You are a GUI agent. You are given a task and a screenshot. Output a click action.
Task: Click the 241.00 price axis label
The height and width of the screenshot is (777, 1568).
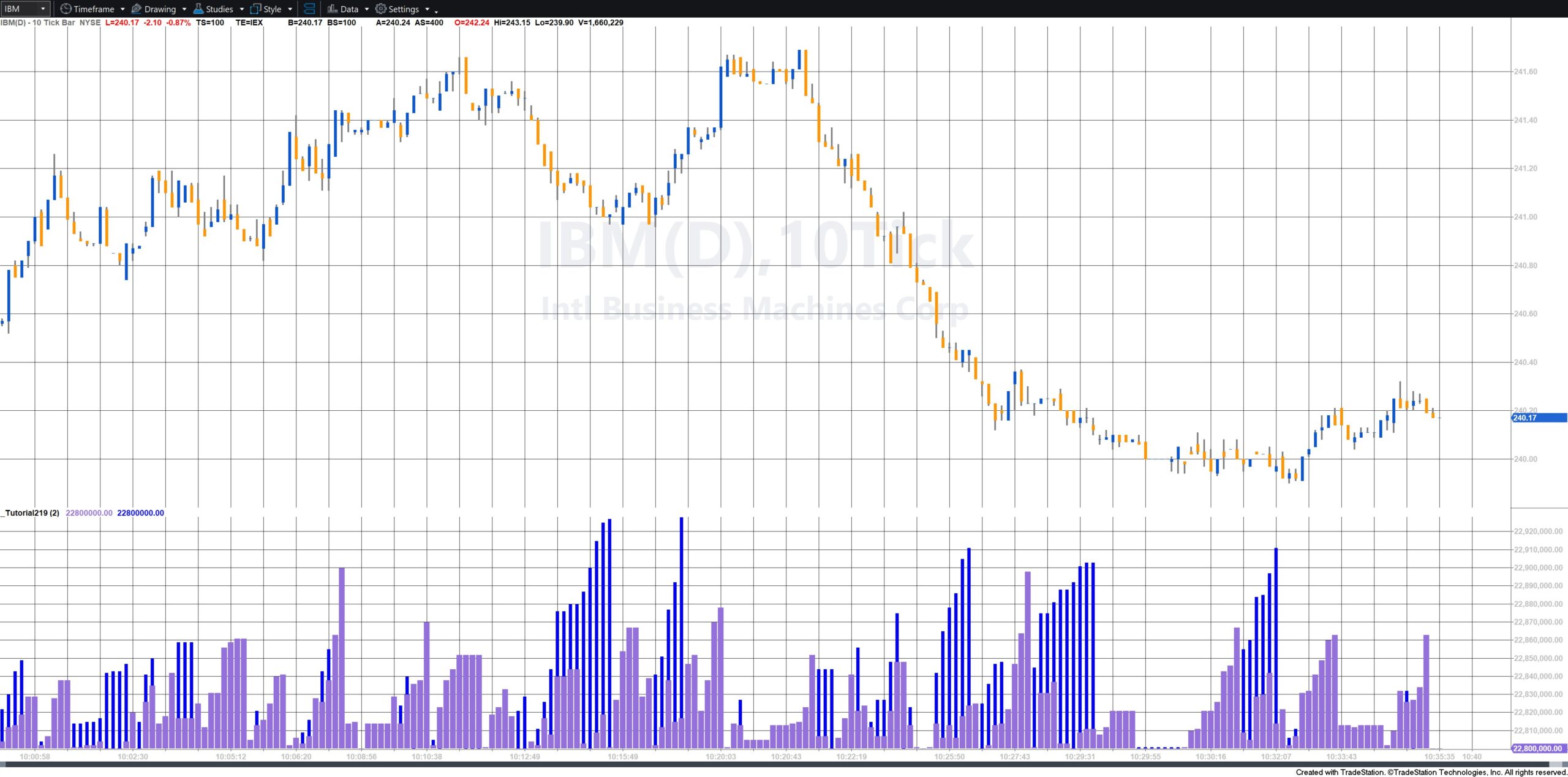(x=1525, y=217)
